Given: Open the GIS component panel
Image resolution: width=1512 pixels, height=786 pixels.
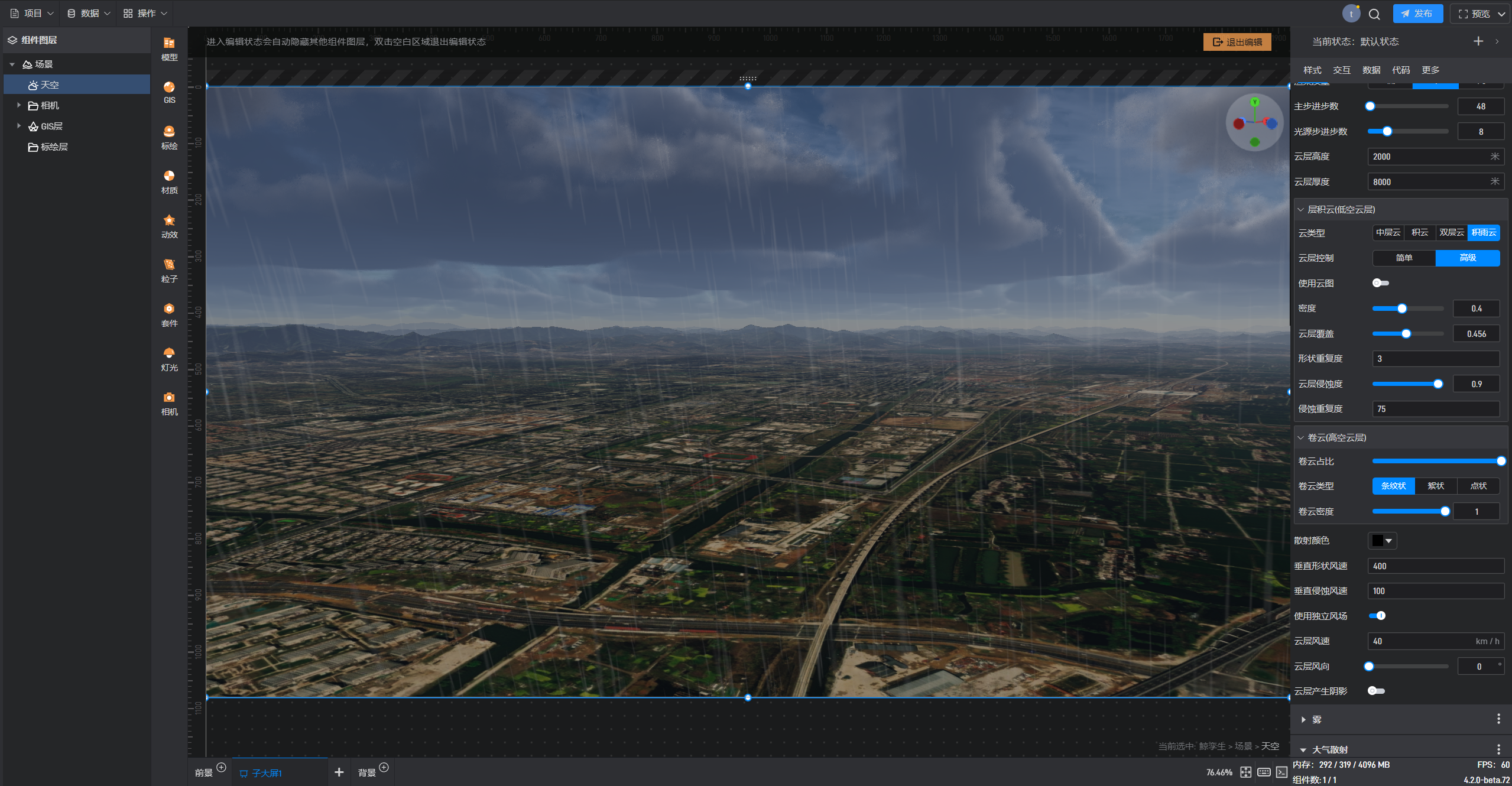Looking at the screenshot, I should pos(169,92).
